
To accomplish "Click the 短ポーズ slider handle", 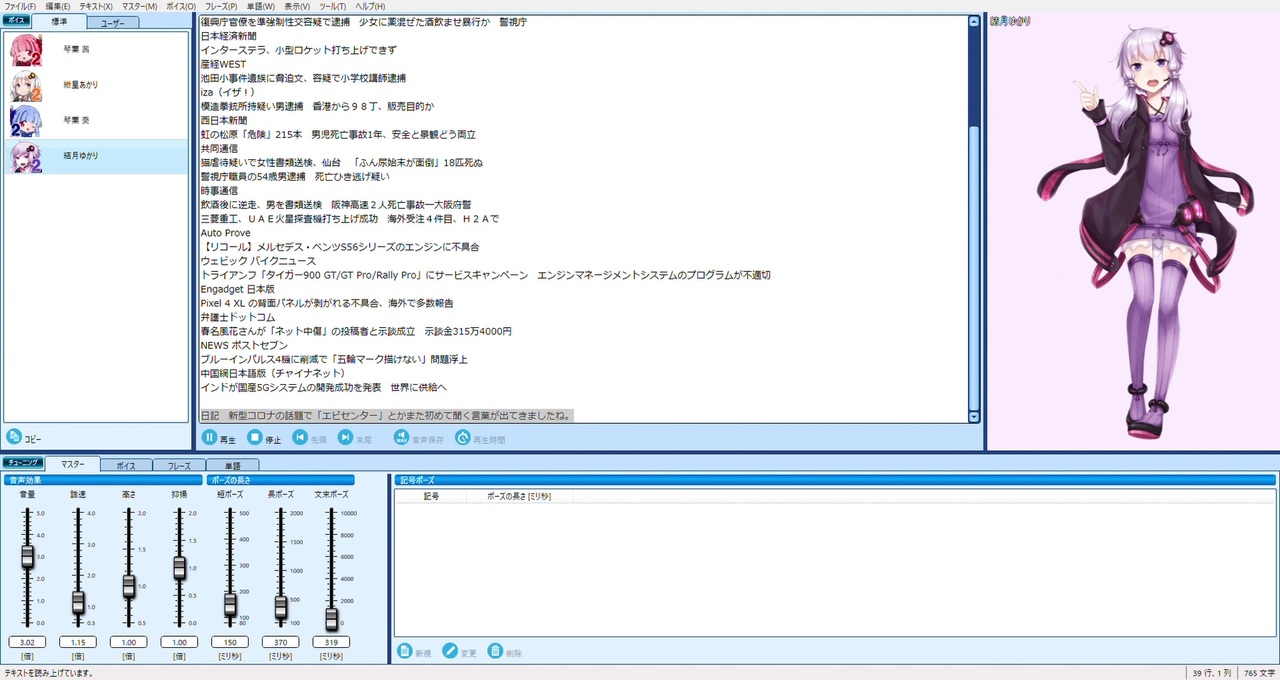I will click(x=230, y=604).
